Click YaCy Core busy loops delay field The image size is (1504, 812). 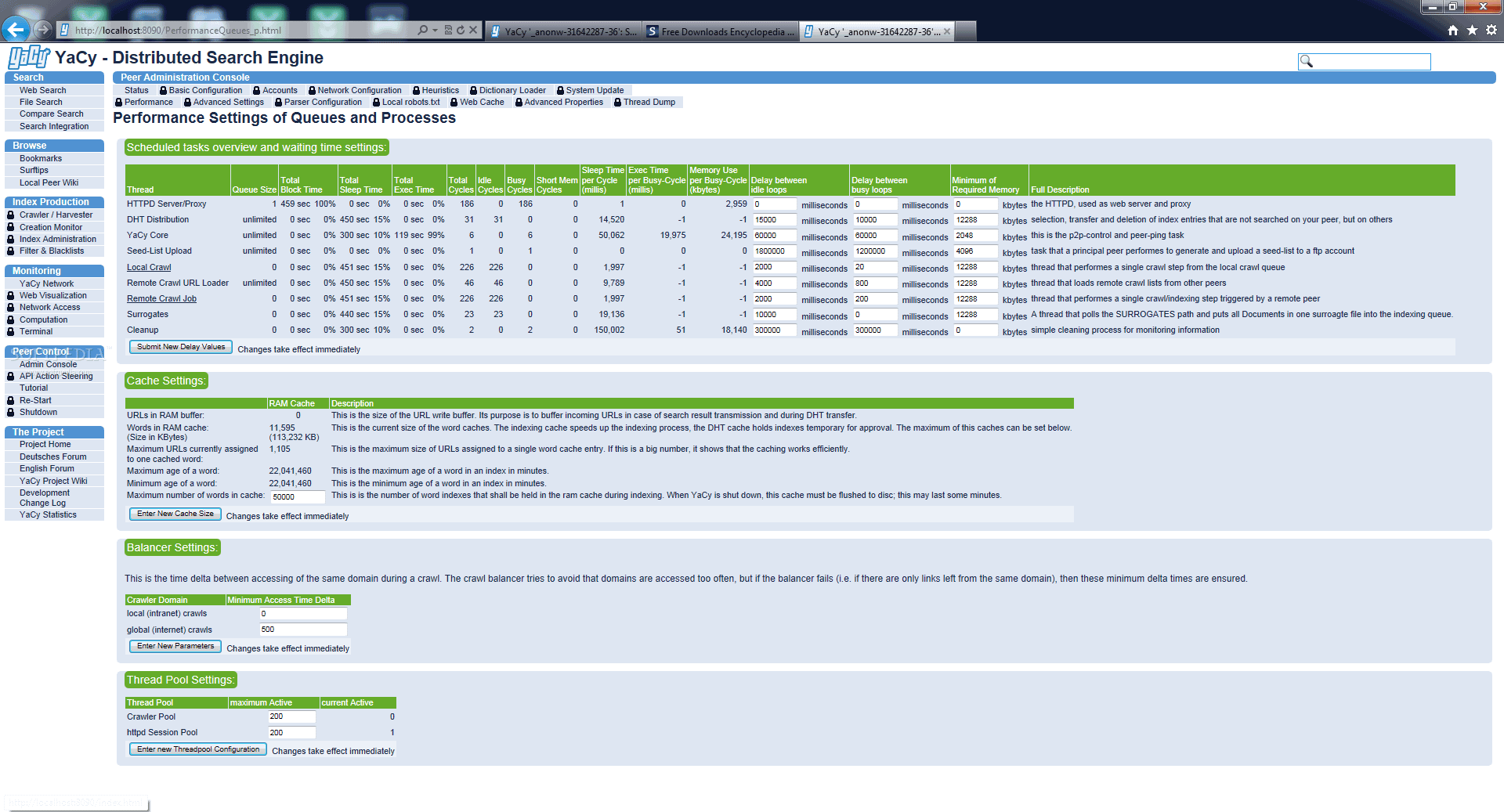point(875,236)
